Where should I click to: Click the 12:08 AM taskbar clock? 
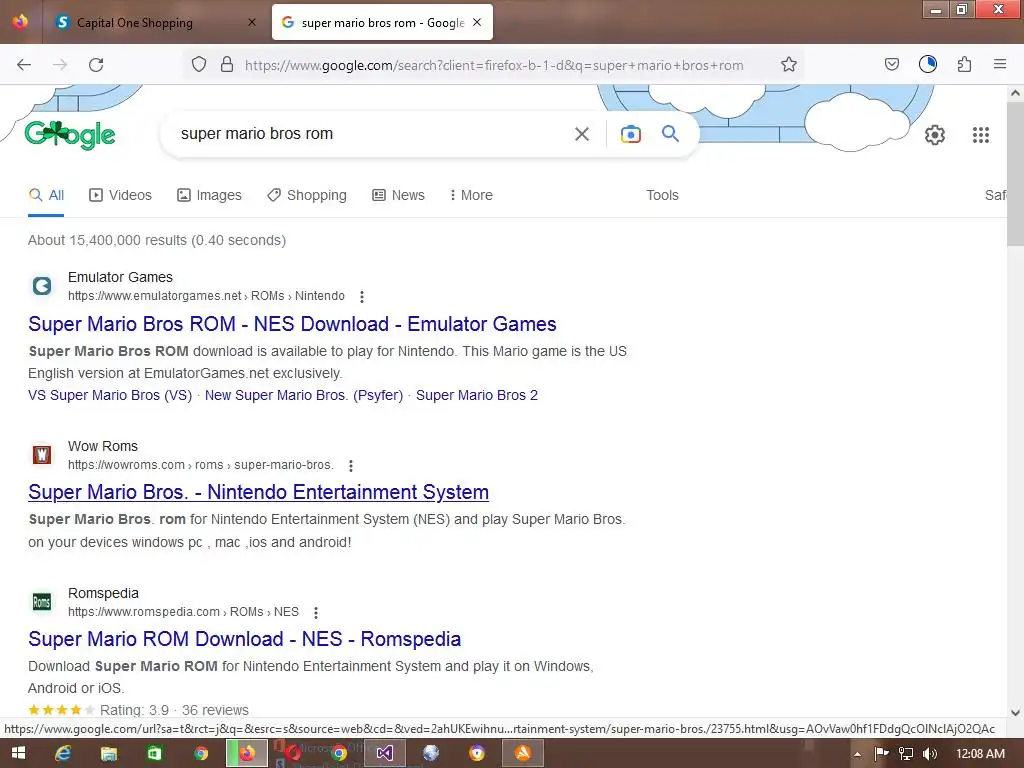[x=980, y=754]
